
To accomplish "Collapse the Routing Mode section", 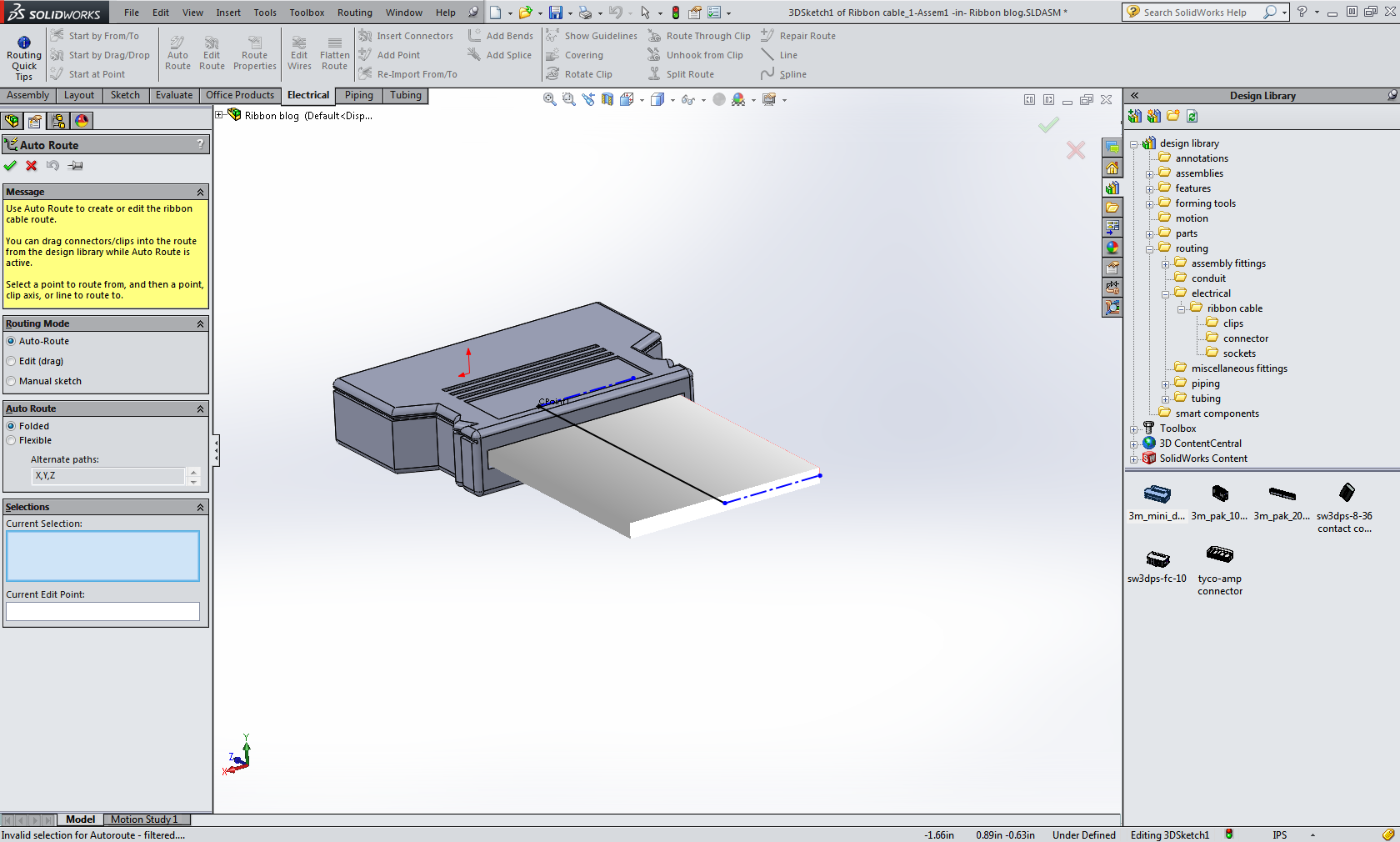I will coord(200,323).
